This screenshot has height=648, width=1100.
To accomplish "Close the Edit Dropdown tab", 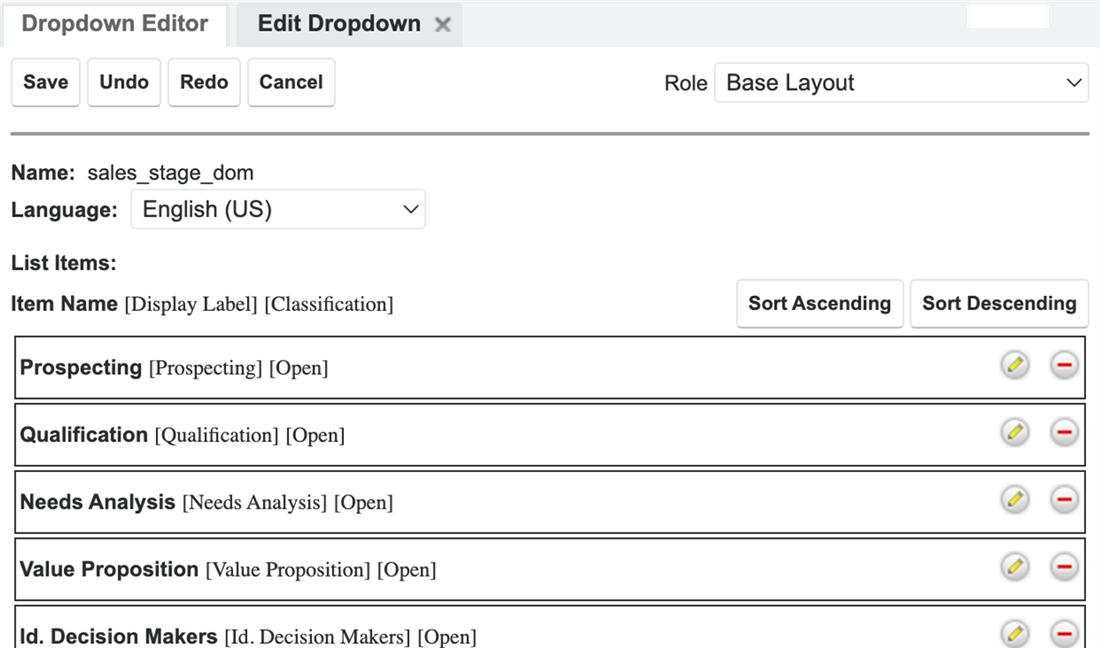I will (x=443, y=25).
